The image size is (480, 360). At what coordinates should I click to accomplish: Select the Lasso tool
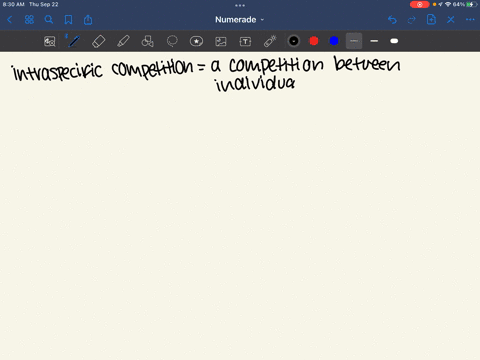pos(172,41)
